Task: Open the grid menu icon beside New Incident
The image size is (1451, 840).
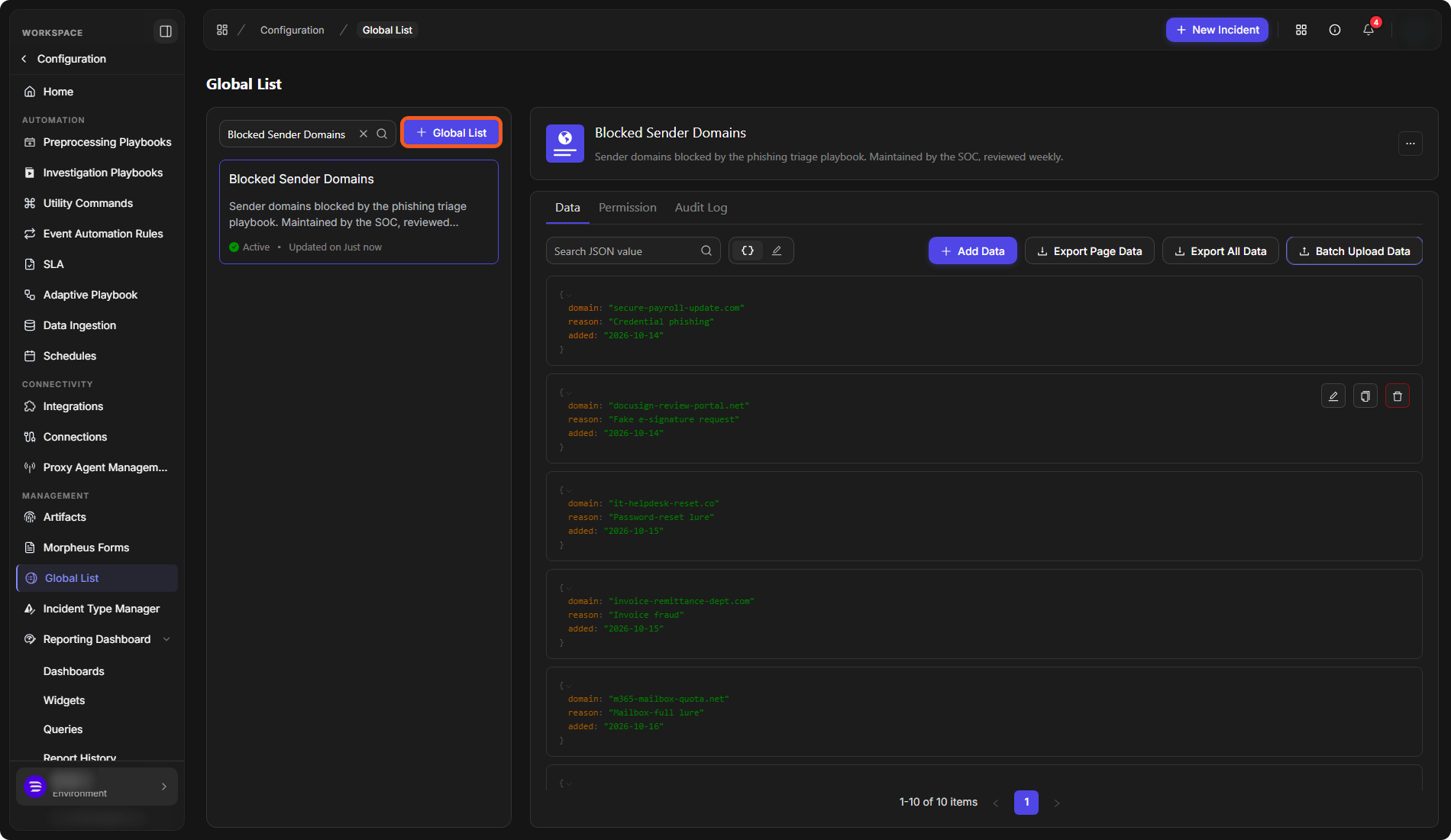Action: [1301, 30]
